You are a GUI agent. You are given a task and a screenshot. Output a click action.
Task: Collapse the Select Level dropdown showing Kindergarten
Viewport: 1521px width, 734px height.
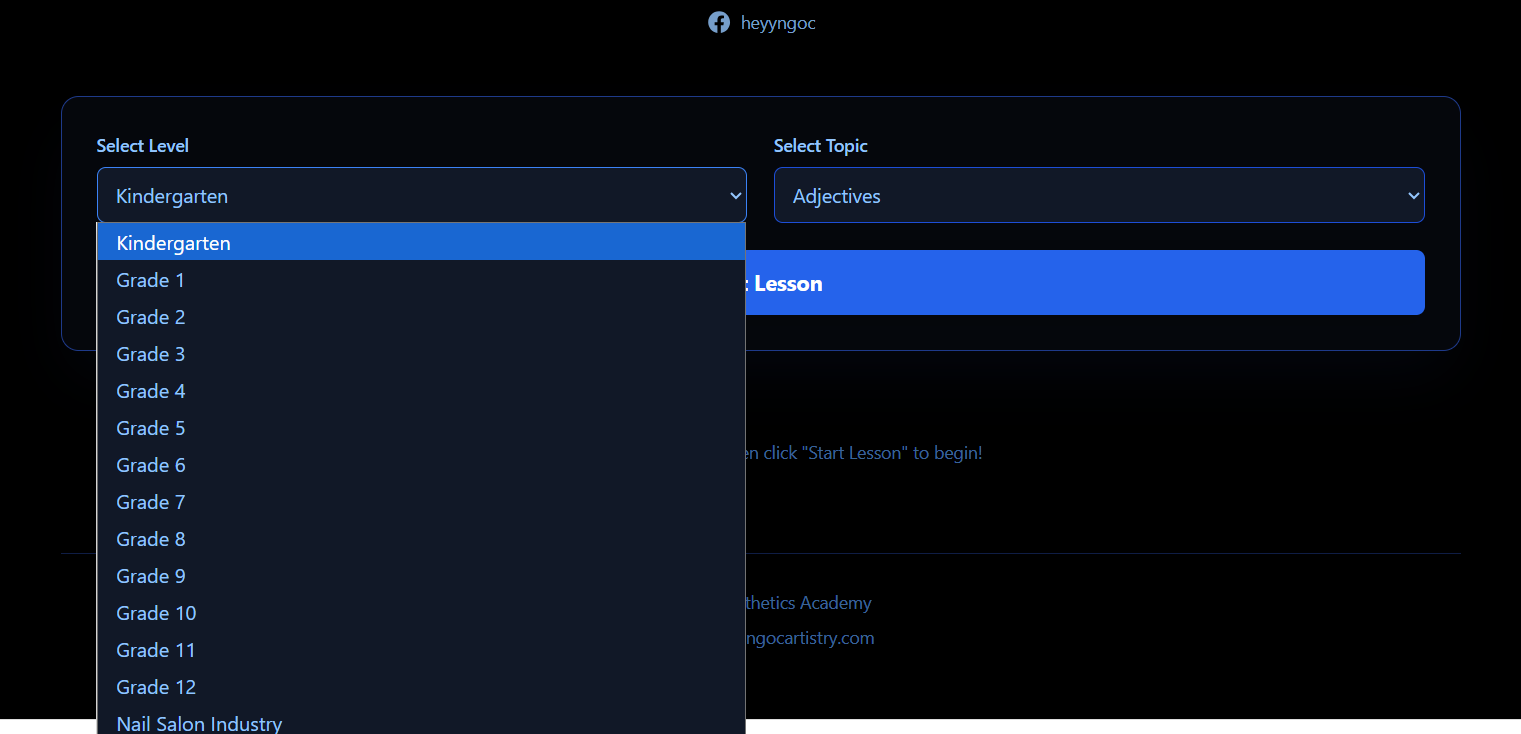421,195
